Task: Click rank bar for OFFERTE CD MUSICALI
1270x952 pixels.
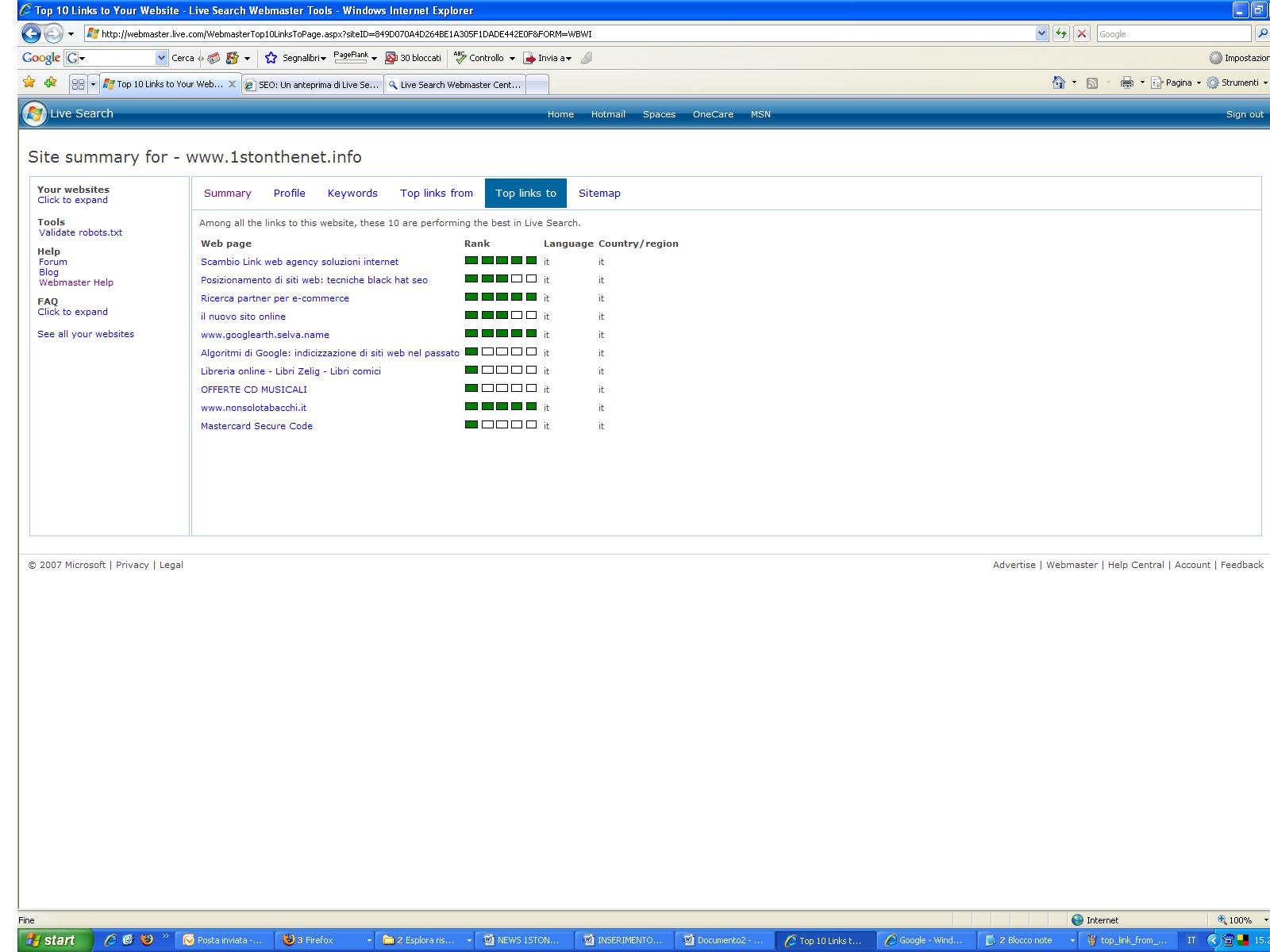Action: click(x=501, y=389)
